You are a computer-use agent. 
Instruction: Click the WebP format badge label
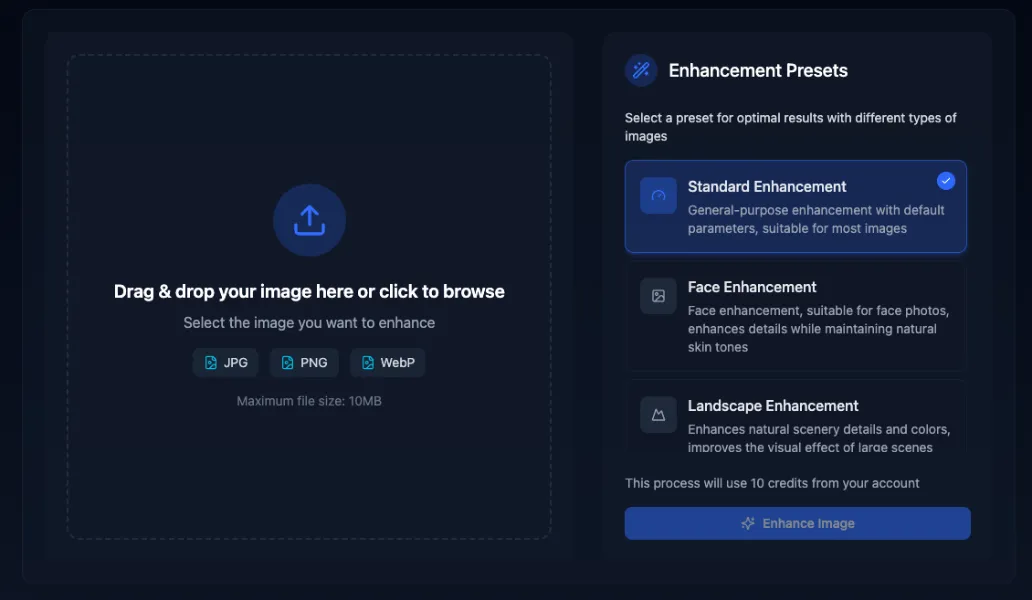(x=397, y=363)
